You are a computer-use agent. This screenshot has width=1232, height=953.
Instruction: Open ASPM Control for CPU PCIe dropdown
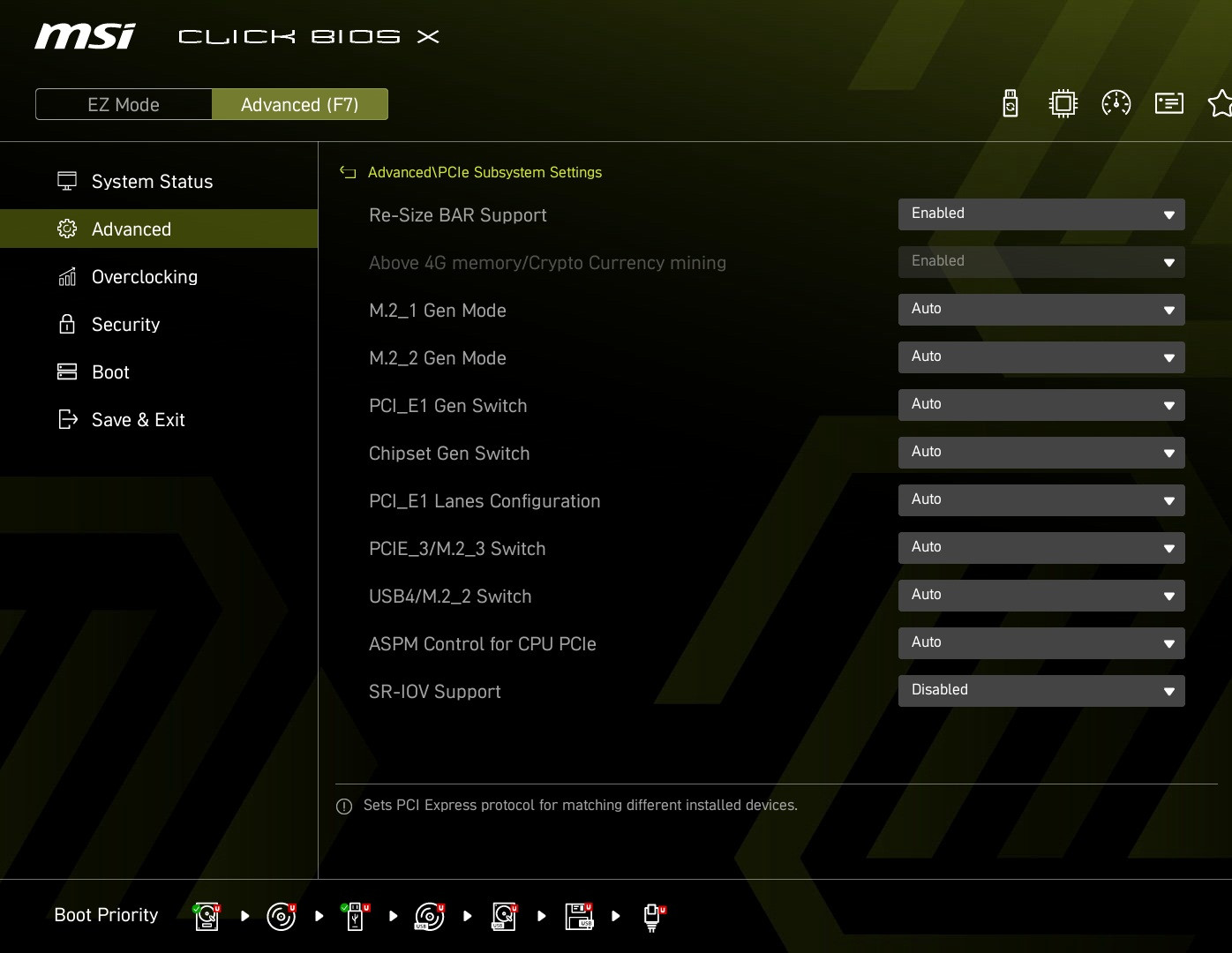pos(1041,643)
